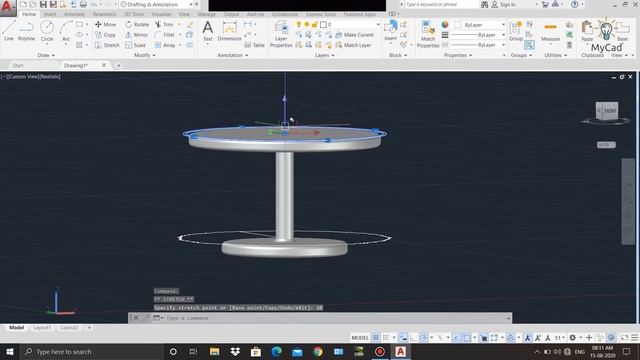
Task: Select the Dimension tool
Action: [x=229, y=31]
